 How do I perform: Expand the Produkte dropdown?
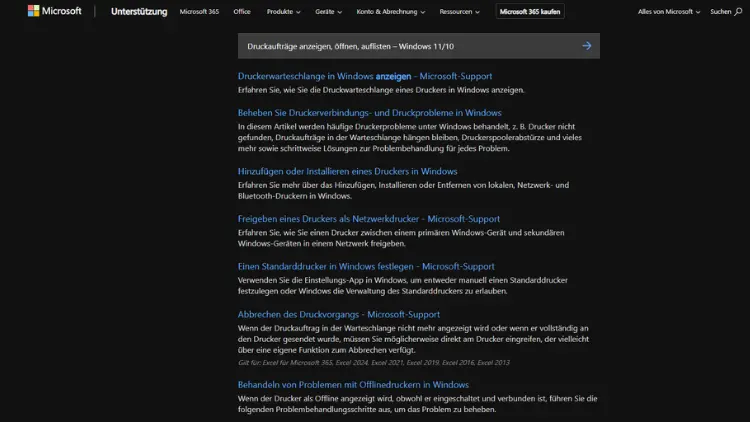pyautogui.click(x=284, y=11)
